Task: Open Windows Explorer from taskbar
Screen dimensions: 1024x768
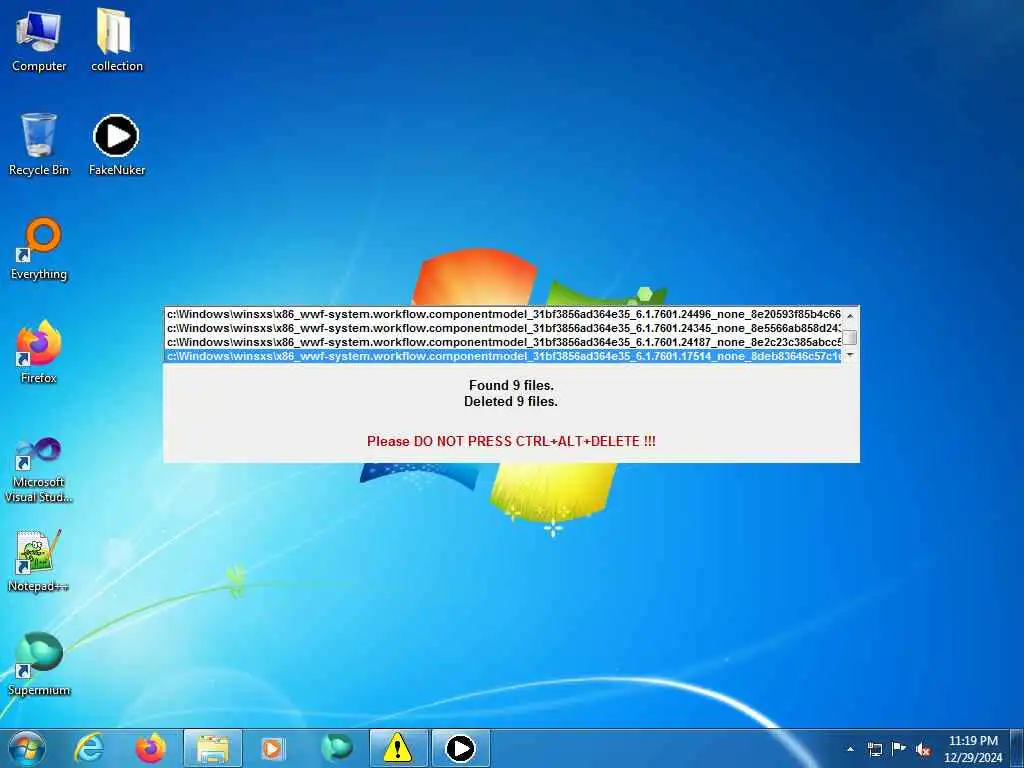Action: point(213,748)
